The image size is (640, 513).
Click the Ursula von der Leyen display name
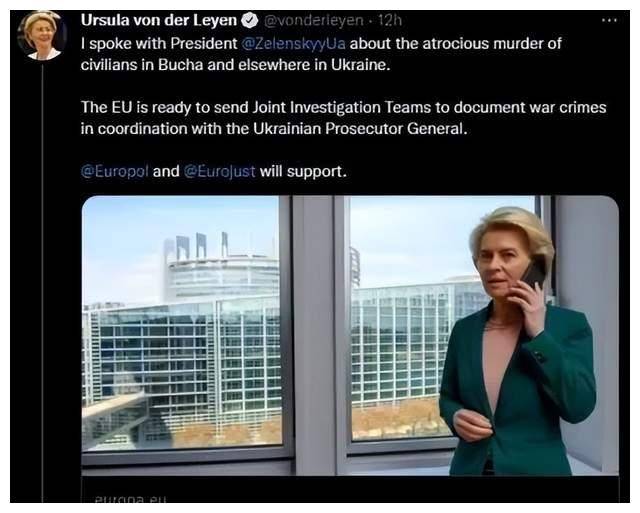(159, 20)
